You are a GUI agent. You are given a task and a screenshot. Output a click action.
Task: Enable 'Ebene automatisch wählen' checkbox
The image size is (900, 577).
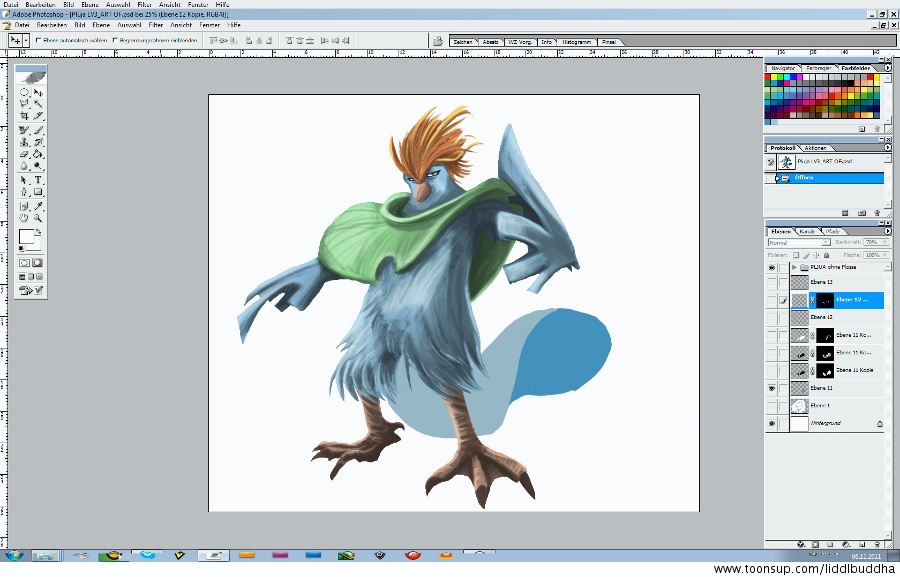click(38, 41)
